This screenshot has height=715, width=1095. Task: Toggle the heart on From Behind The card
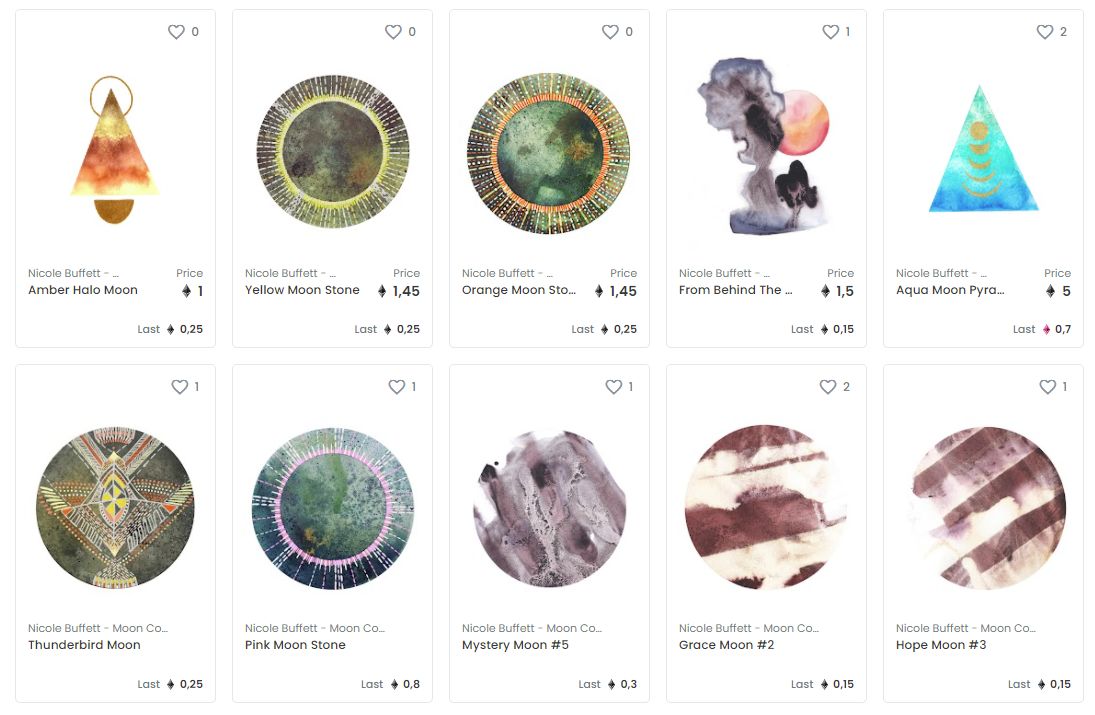coord(830,31)
